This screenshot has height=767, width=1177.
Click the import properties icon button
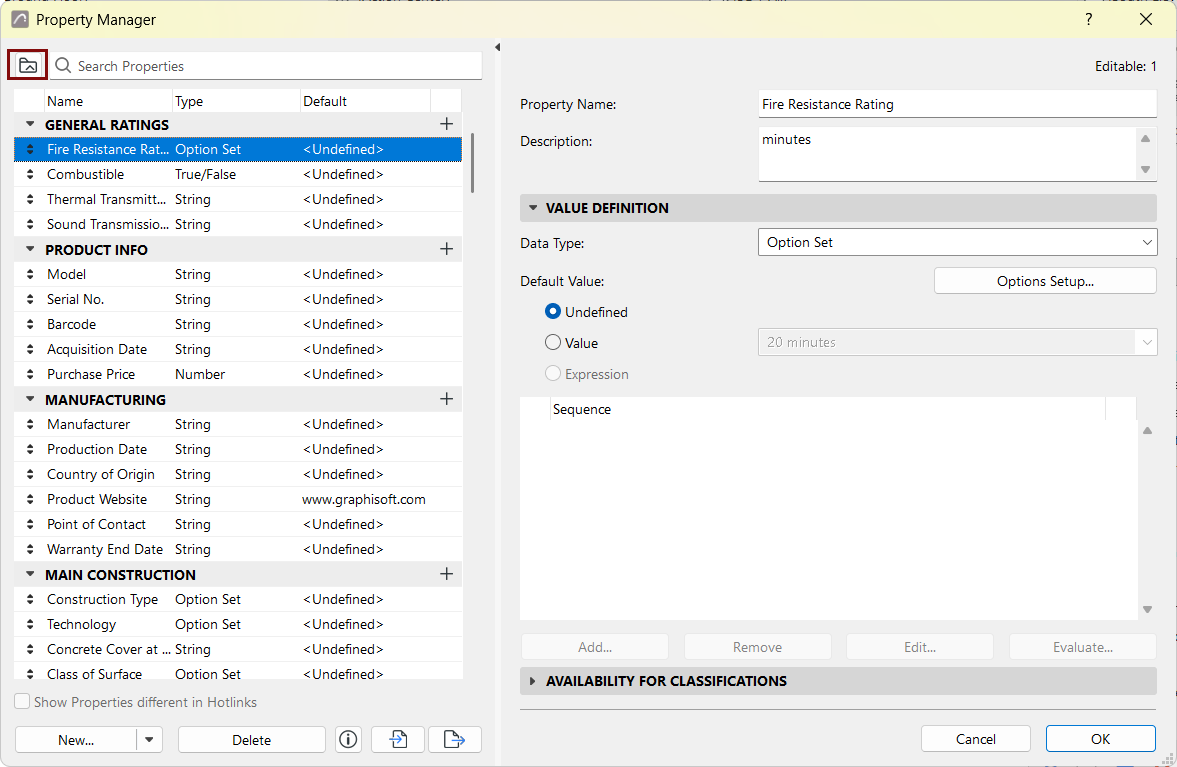[x=398, y=740]
